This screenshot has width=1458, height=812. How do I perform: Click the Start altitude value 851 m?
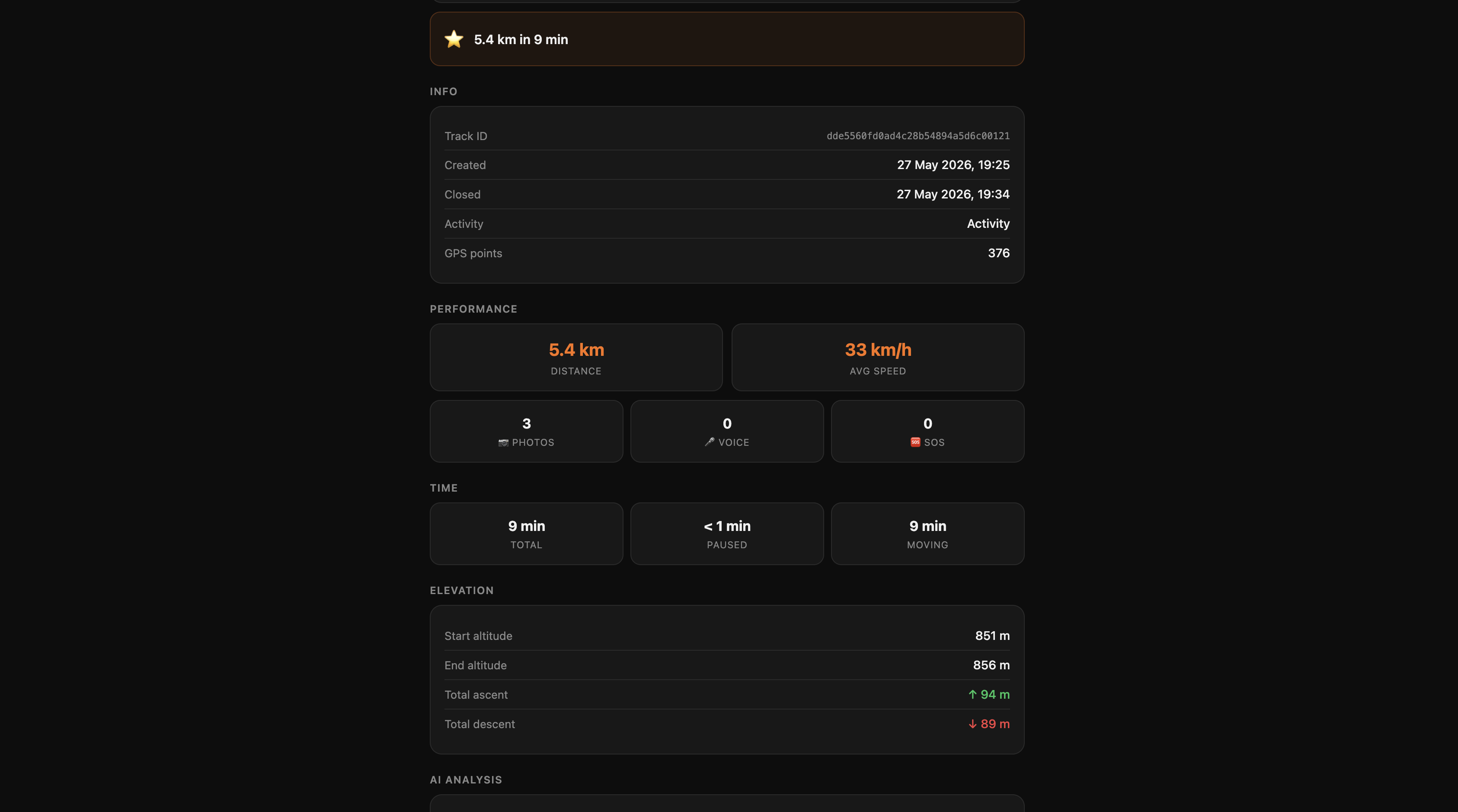[992, 636]
